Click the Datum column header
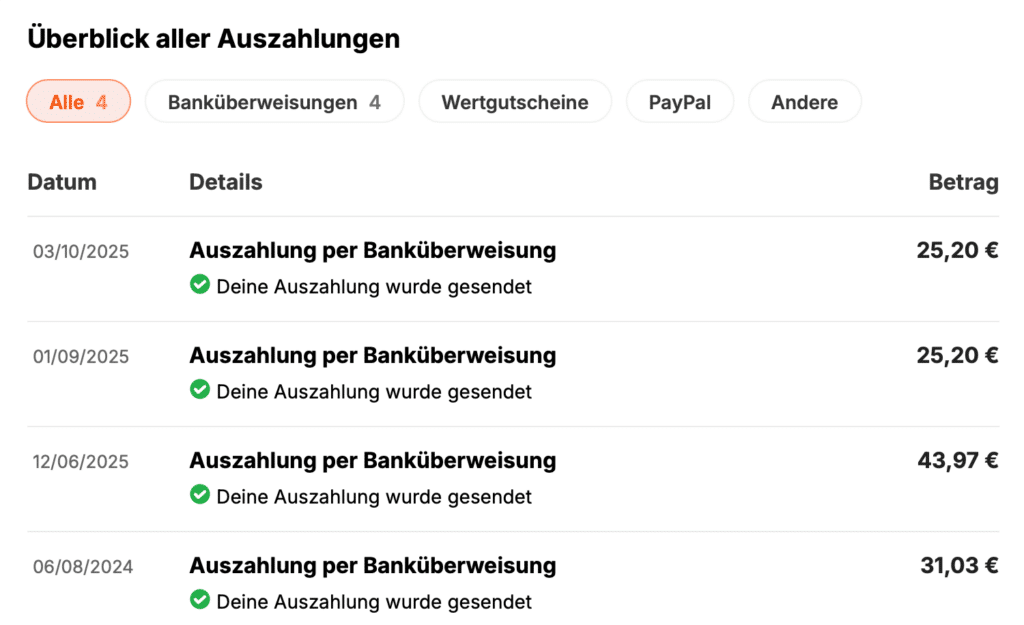The width and height of the screenshot is (1024, 625). pos(62,182)
